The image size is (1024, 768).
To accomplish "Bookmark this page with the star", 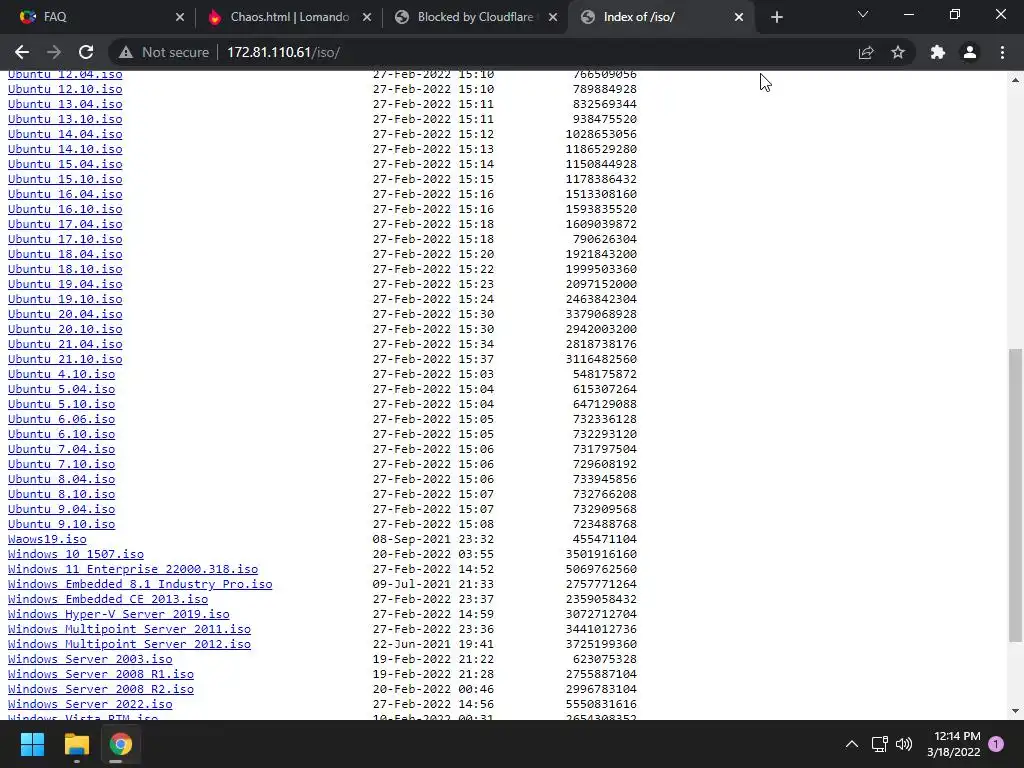I will (x=898, y=52).
